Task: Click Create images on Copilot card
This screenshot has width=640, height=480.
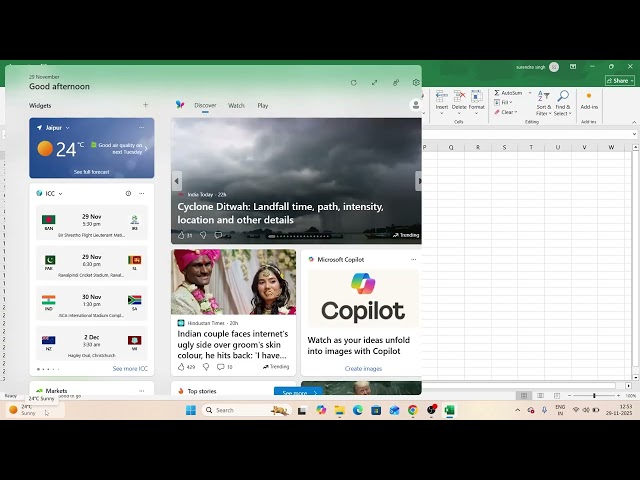Action: point(363,369)
